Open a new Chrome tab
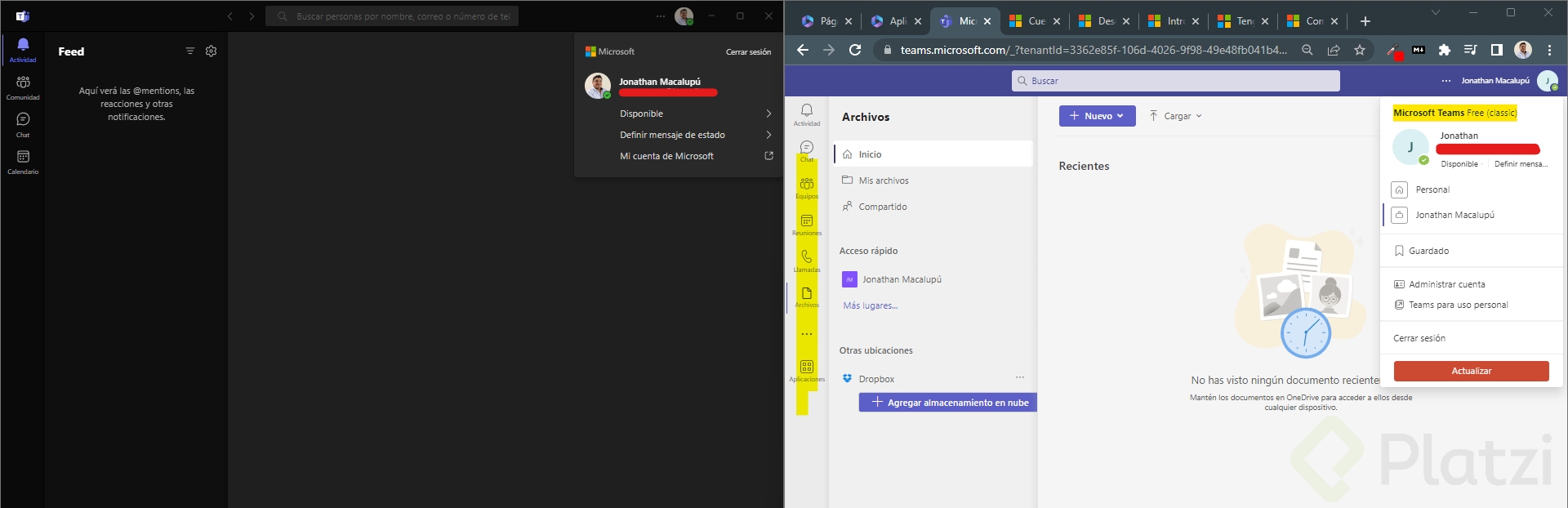Screen dimensions: 1568x508 [1365, 21]
